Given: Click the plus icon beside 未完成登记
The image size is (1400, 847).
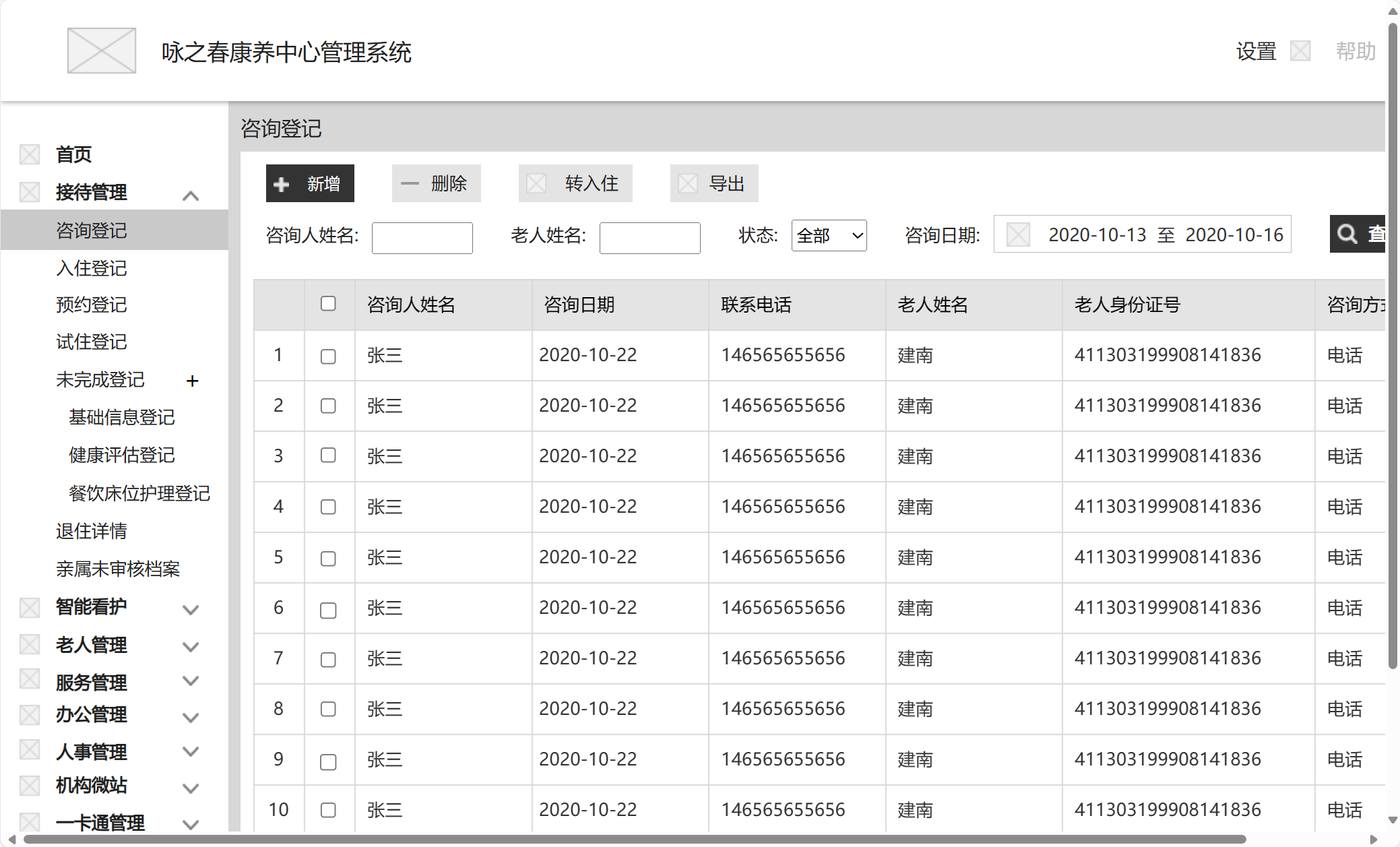Looking at the screenshot, I should click(x=193, y=381).
